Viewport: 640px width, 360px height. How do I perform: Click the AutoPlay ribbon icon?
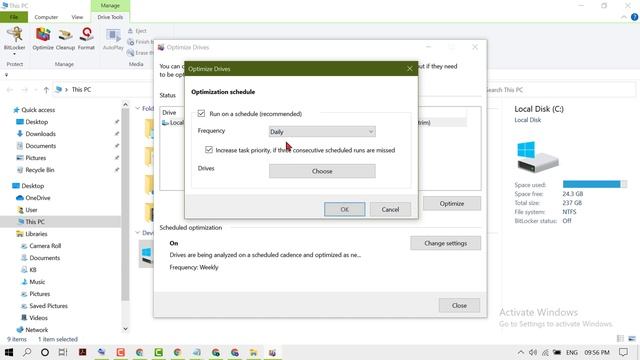click(x=113, y=38)
